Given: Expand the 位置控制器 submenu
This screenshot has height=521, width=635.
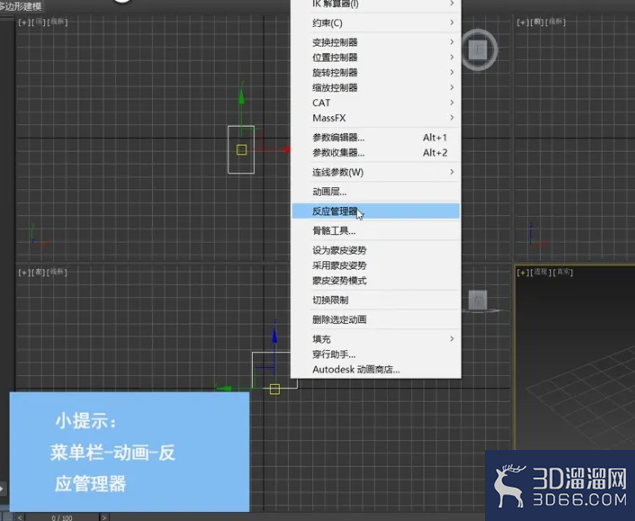Looking at the screenshot, I should [x=375, y=57].
